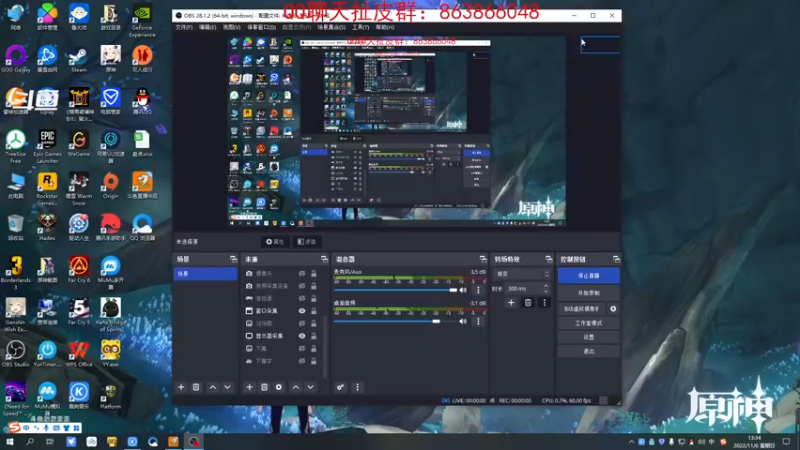Image resolution: width=800 pixels, height=450 pixels.
Task: Hide the 窗口采集 source via eye icon
Action: 302,311
